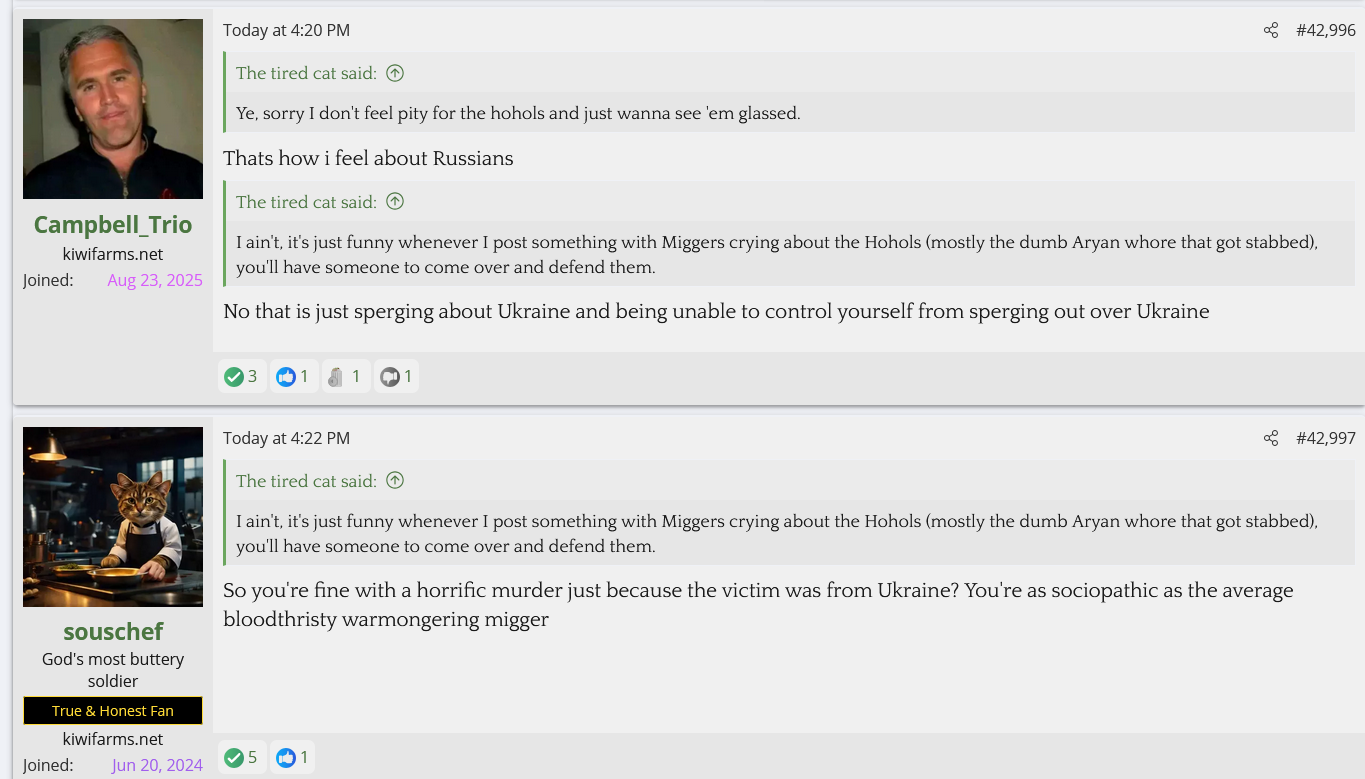This screenshot has width=1365, height=779.
Task: Open post number #42,997 permalink
Action: click(x=1325, y=438)
